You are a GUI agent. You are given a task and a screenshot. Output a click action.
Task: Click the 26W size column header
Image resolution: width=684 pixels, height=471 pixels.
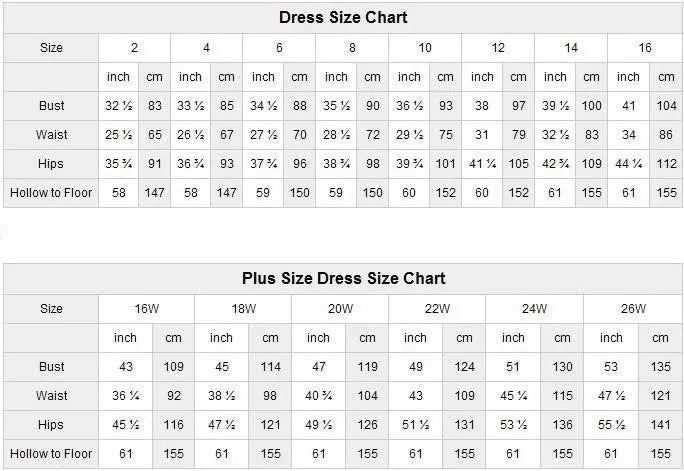[632, 309]
